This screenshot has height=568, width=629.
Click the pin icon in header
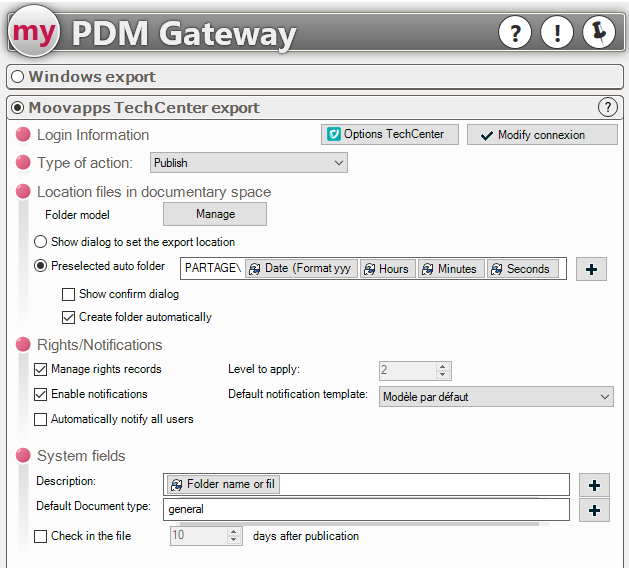(598, 33)
